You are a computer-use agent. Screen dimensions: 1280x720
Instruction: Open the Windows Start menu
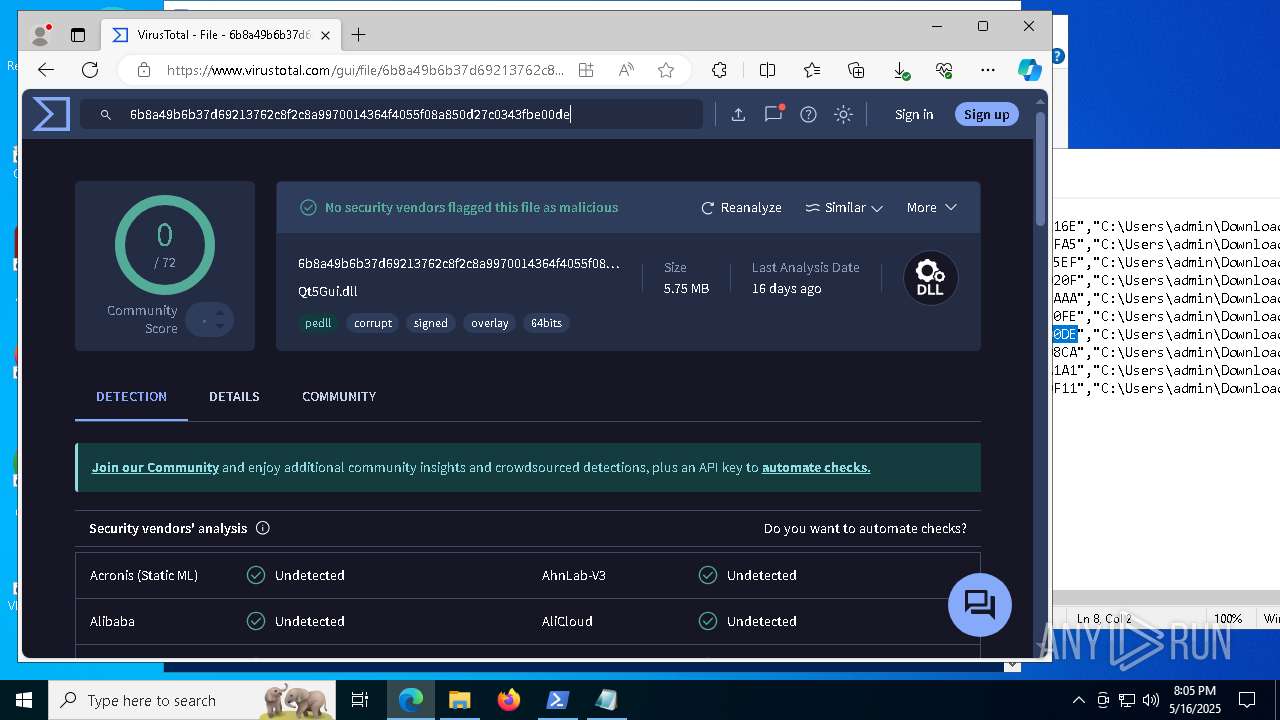coord(23,700)
